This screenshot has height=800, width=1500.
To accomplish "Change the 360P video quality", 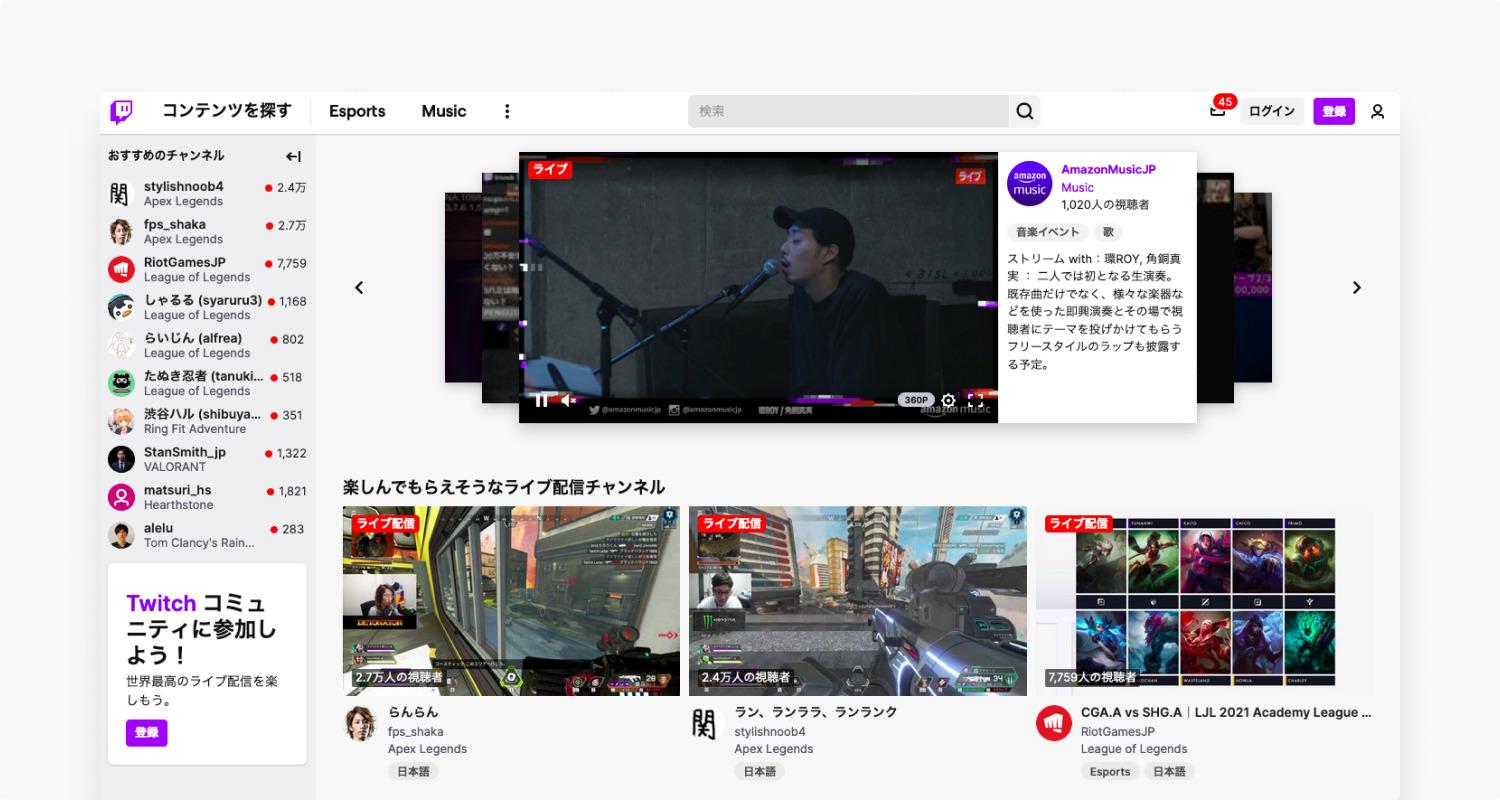I will [916, 400].
